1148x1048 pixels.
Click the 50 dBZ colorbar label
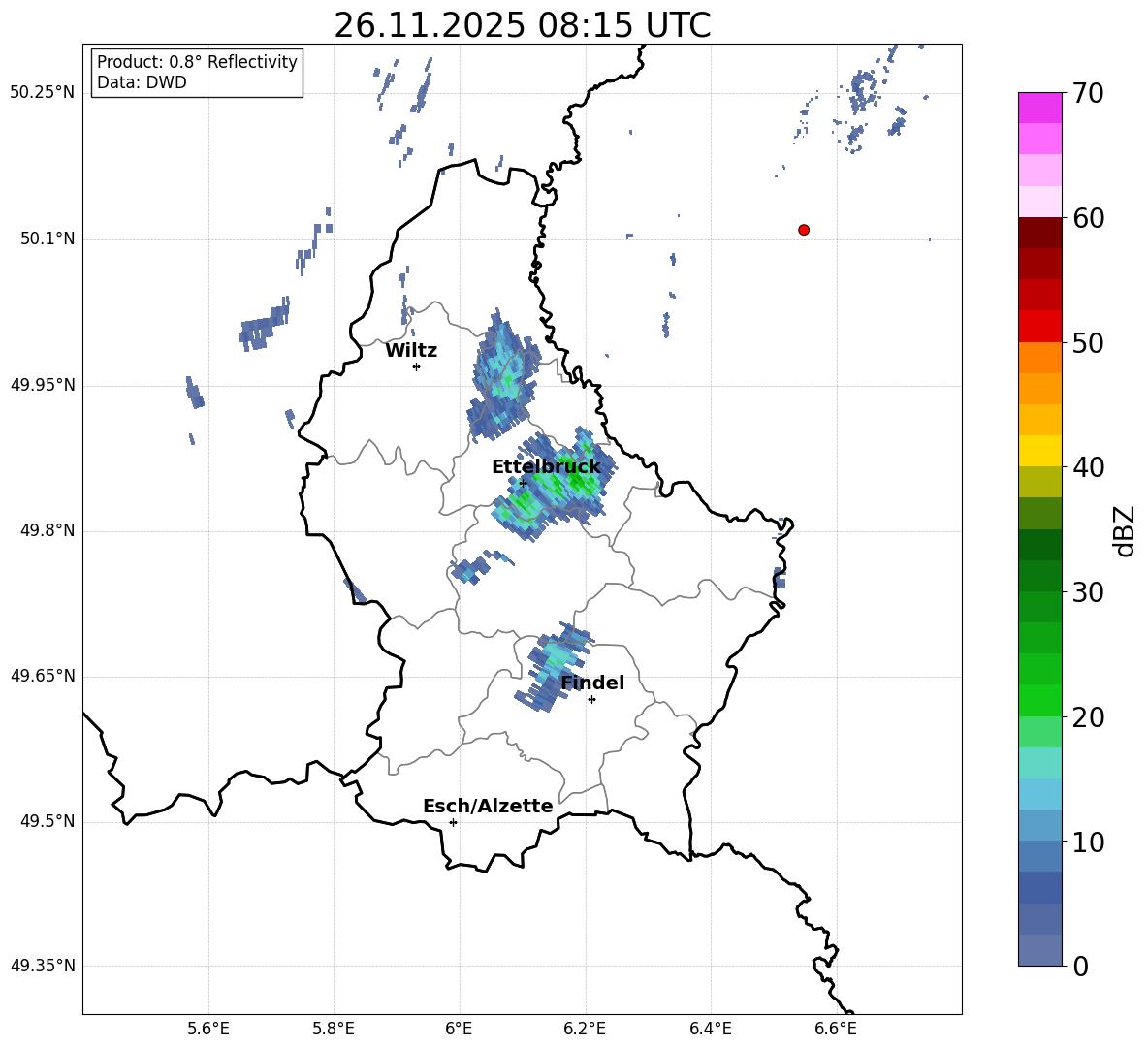(1088, 342)
